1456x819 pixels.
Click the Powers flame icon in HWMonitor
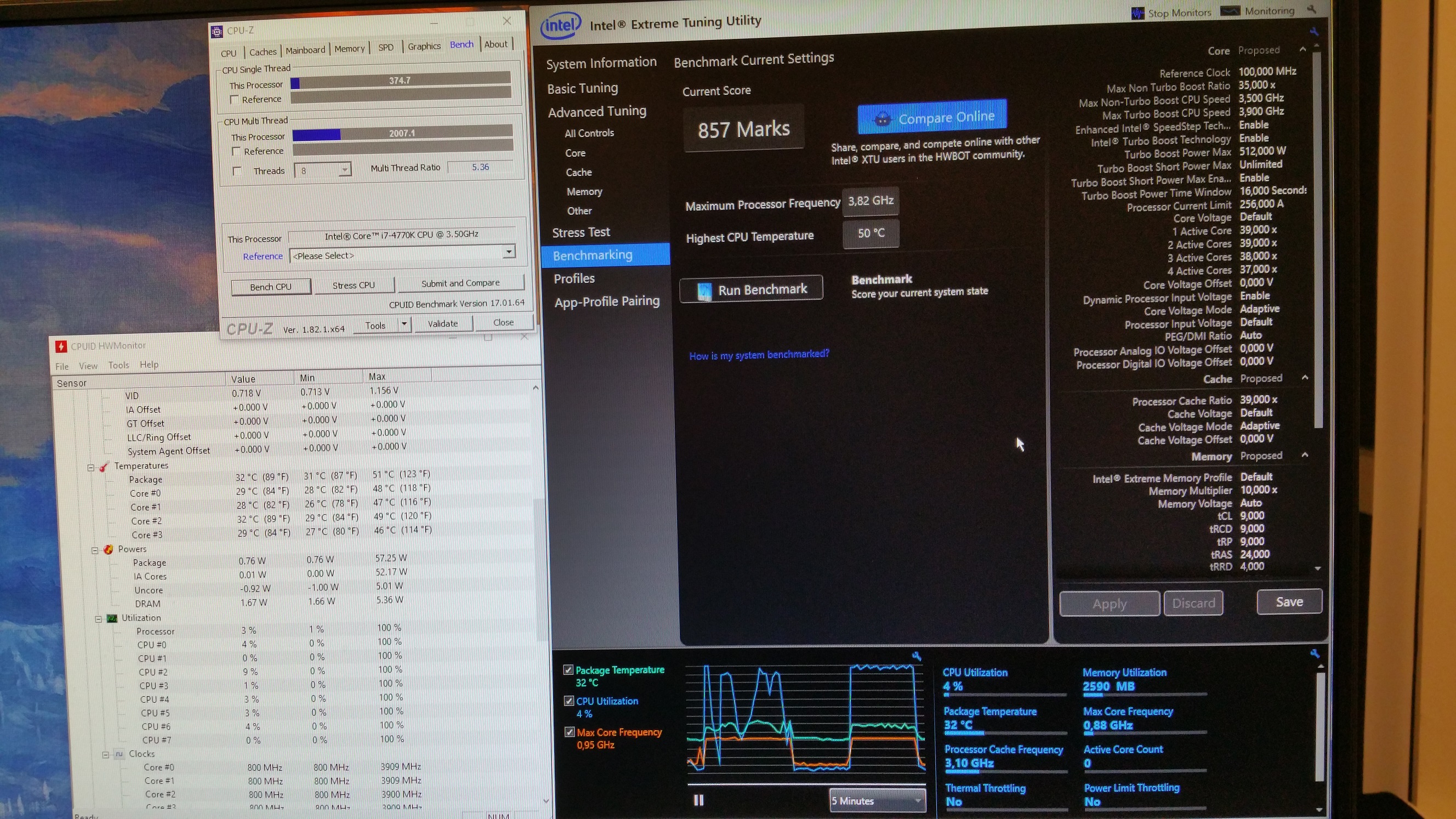coord(108,549)
